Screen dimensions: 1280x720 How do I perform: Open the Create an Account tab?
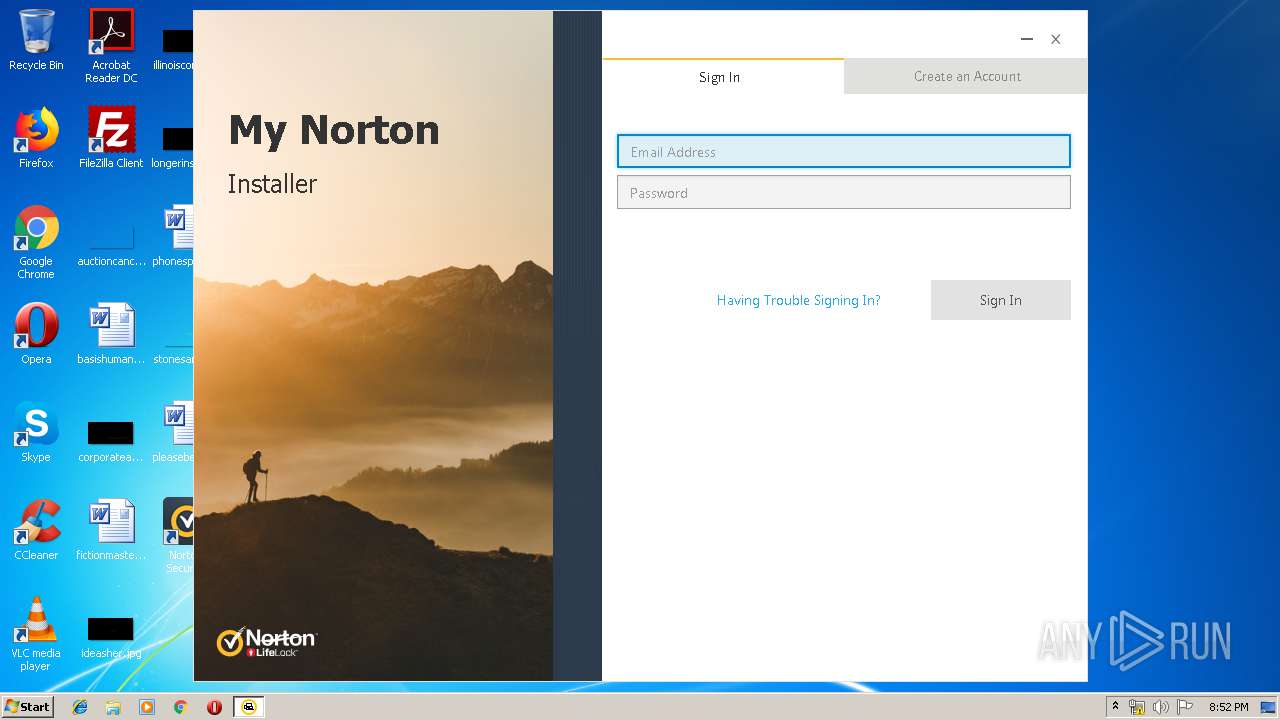(966, 76)
